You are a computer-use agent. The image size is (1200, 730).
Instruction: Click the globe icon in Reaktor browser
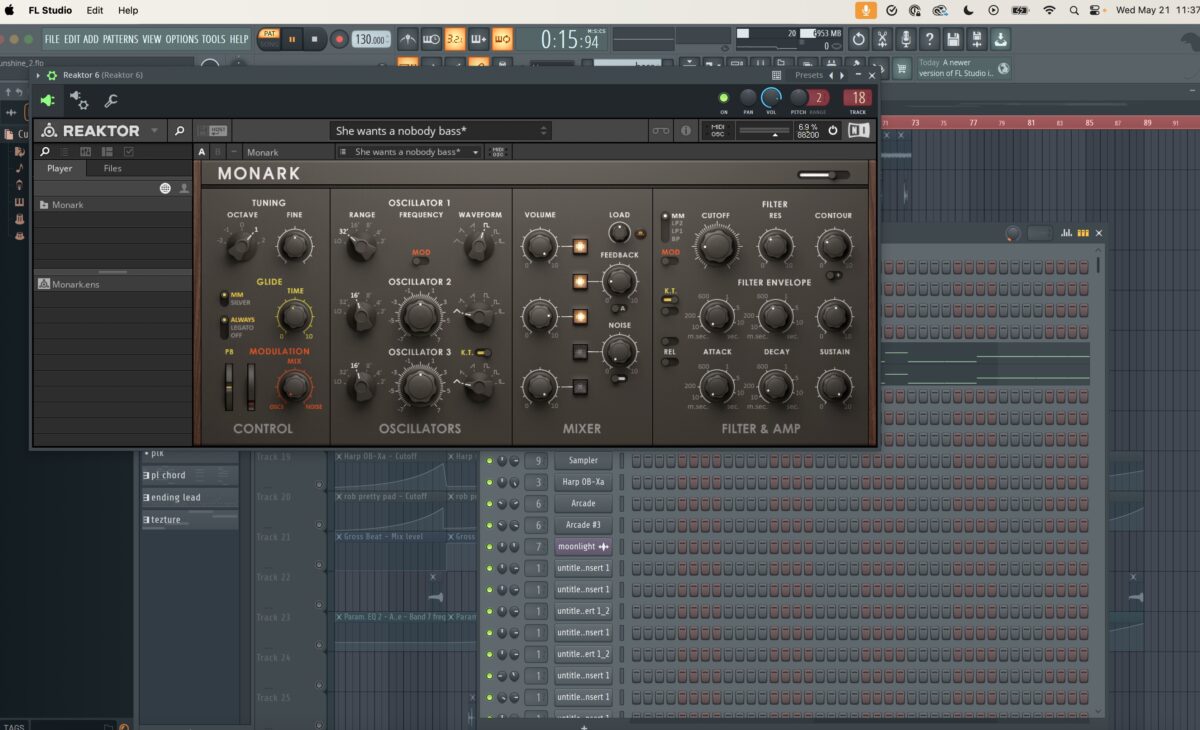[x=165, y=188]
